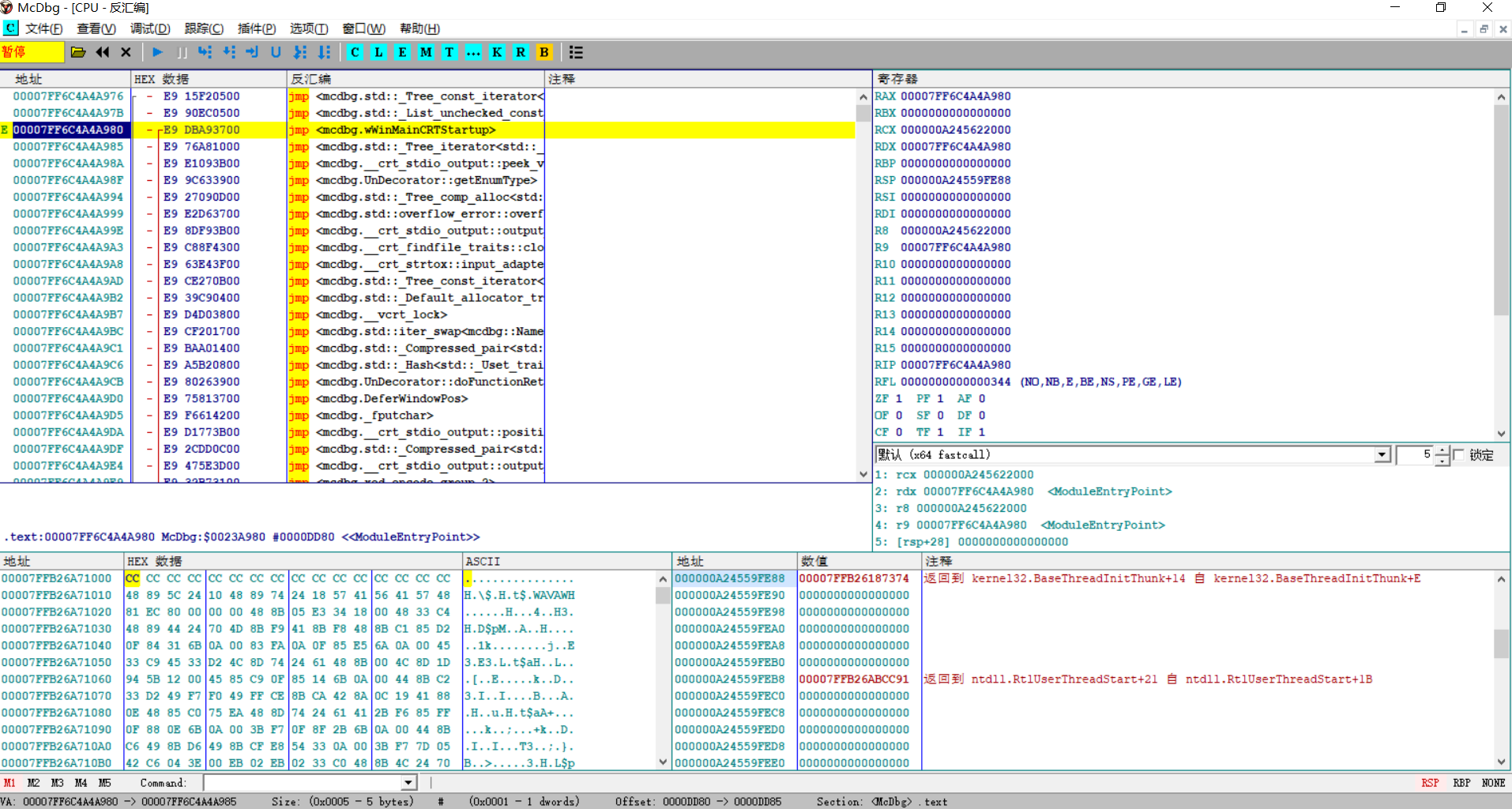Screen dimensions: 1512x809
Task: Increase the argument count spinner
Action: 1442,451
